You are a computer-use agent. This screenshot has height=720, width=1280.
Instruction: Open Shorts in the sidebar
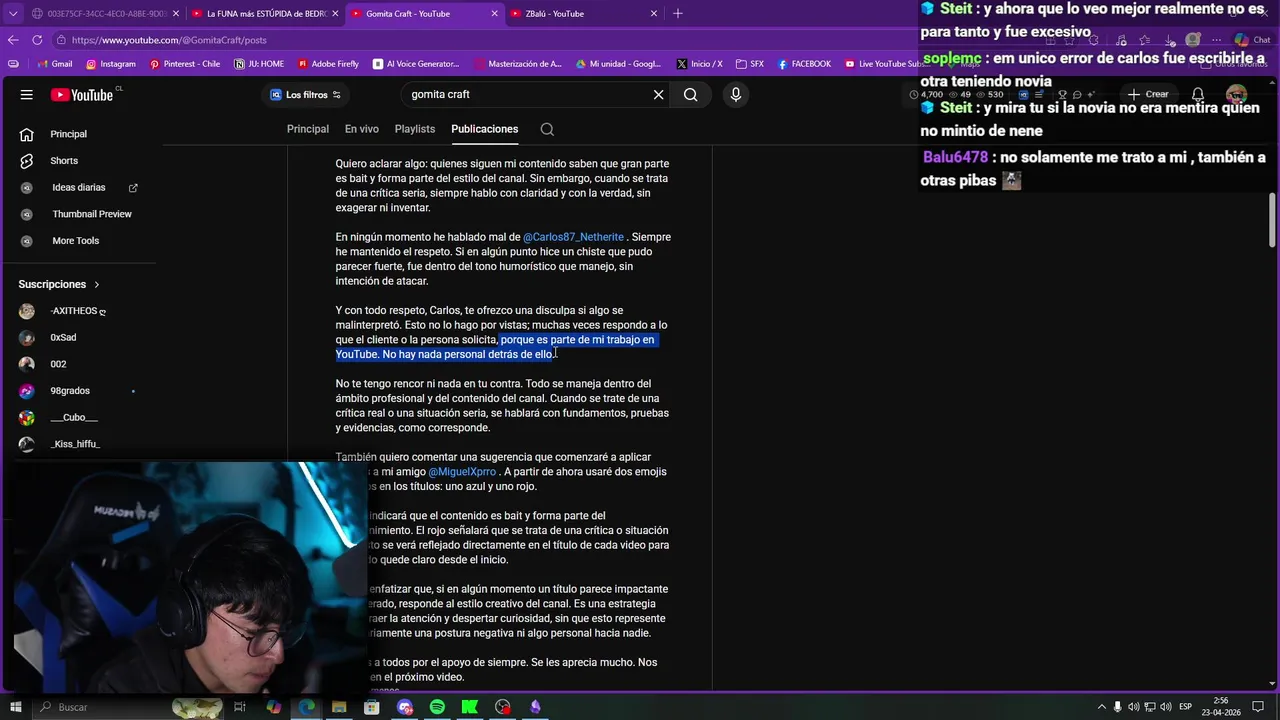click(80, 160)
